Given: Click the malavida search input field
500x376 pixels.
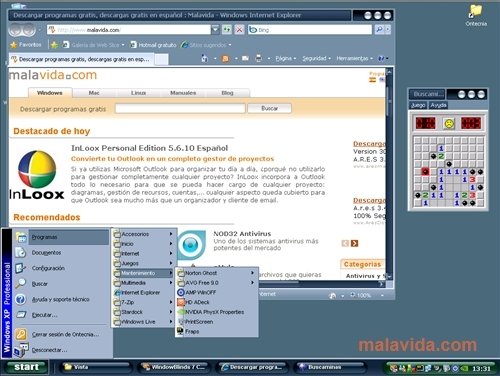Looking at the screenshot, I should coord(180,108).
